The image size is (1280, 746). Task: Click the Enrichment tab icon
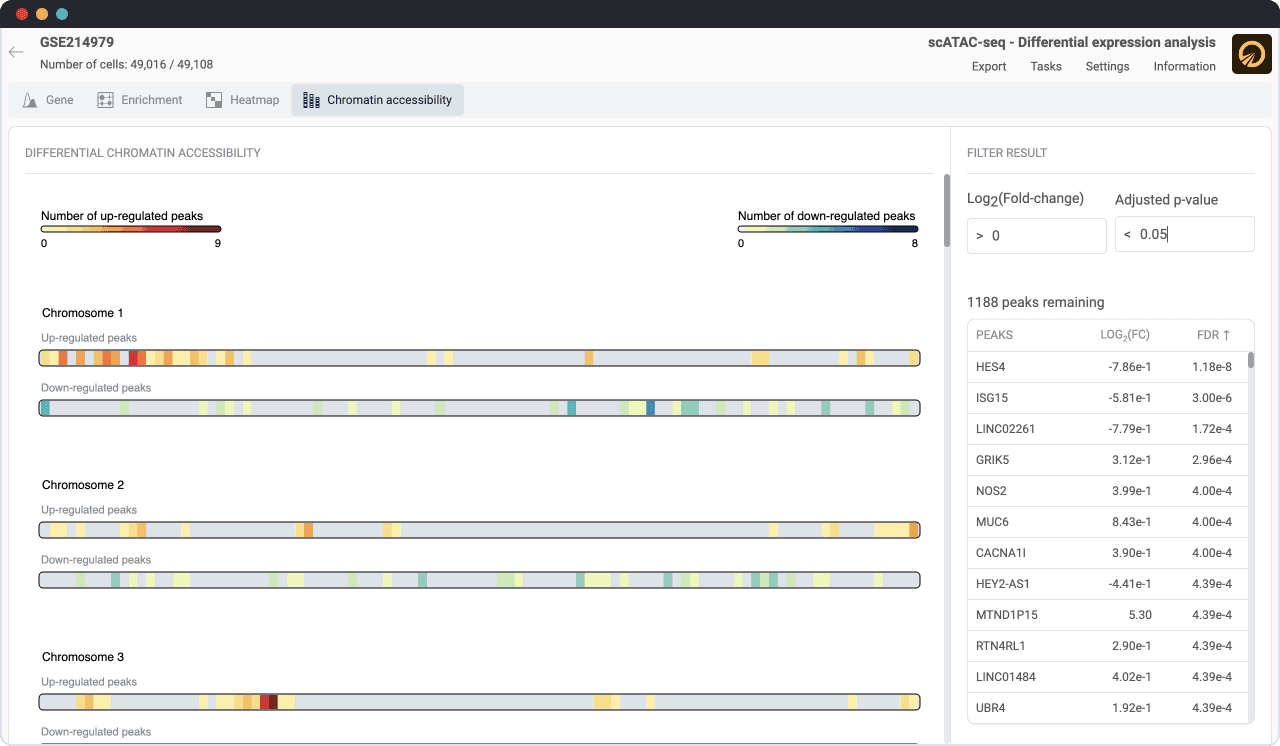point(105,100)
